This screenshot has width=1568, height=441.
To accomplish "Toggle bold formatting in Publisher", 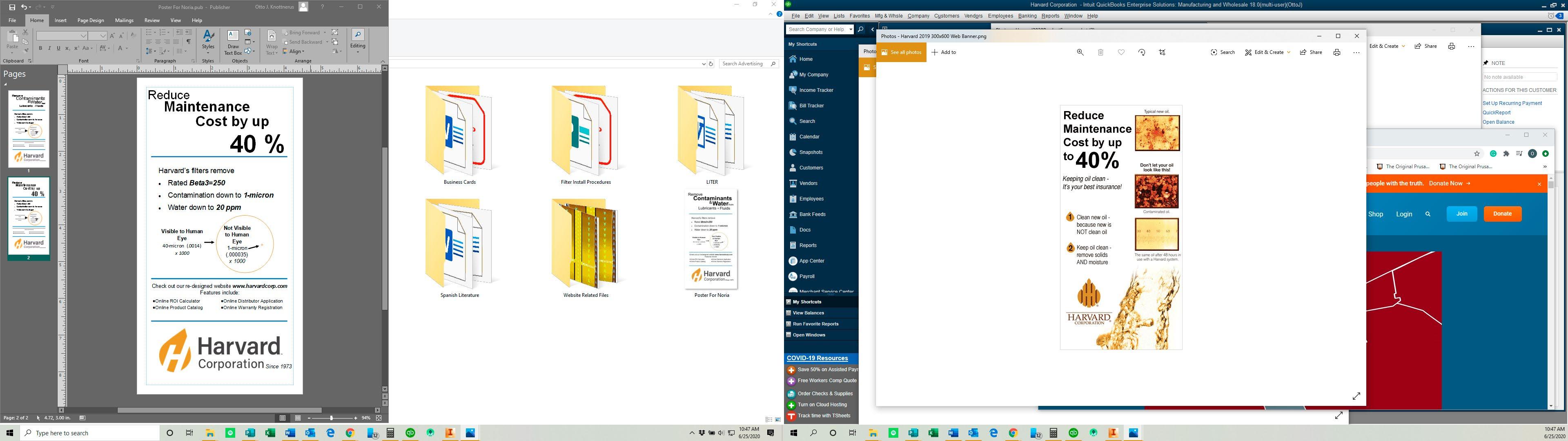I will [41, 48].
